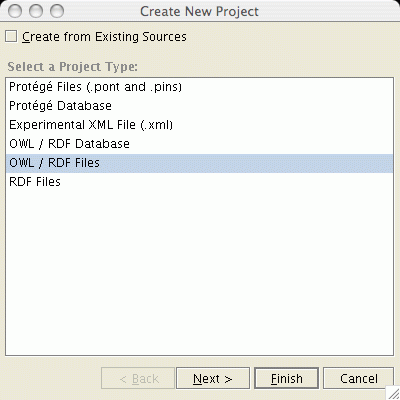Select the highlighted OWL / RDF Files item
The image size is (400, 400).
tap(199, 163)
